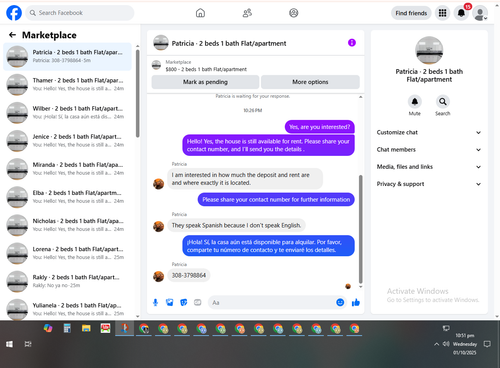
Task: Open Elba's chat in the list
Action: coord(67,197)
